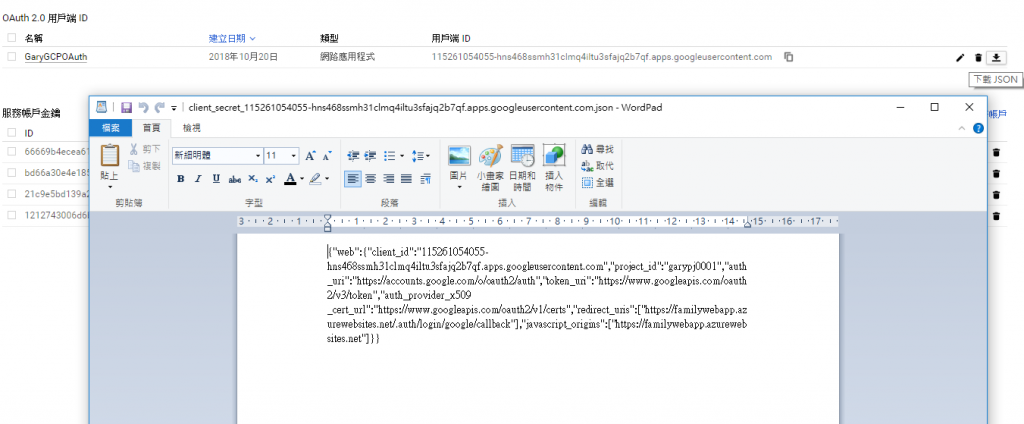Viewport: 1024px width, 424px height.
Task: Apply subscript formatting
Action: [253, 178]
